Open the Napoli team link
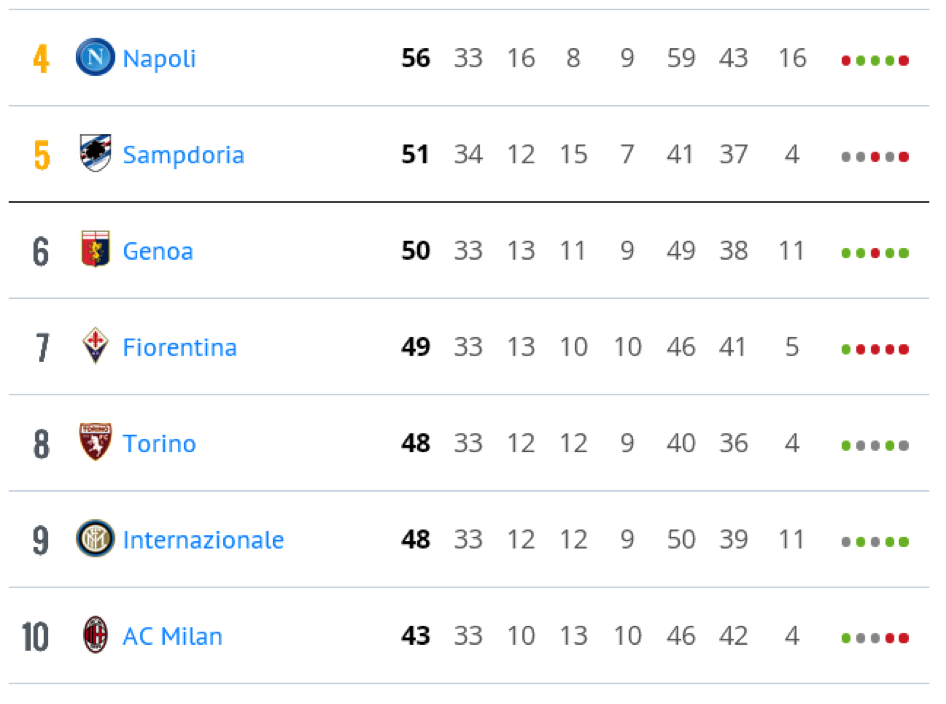Screen dimensions: 946x704 coord(159,59)
